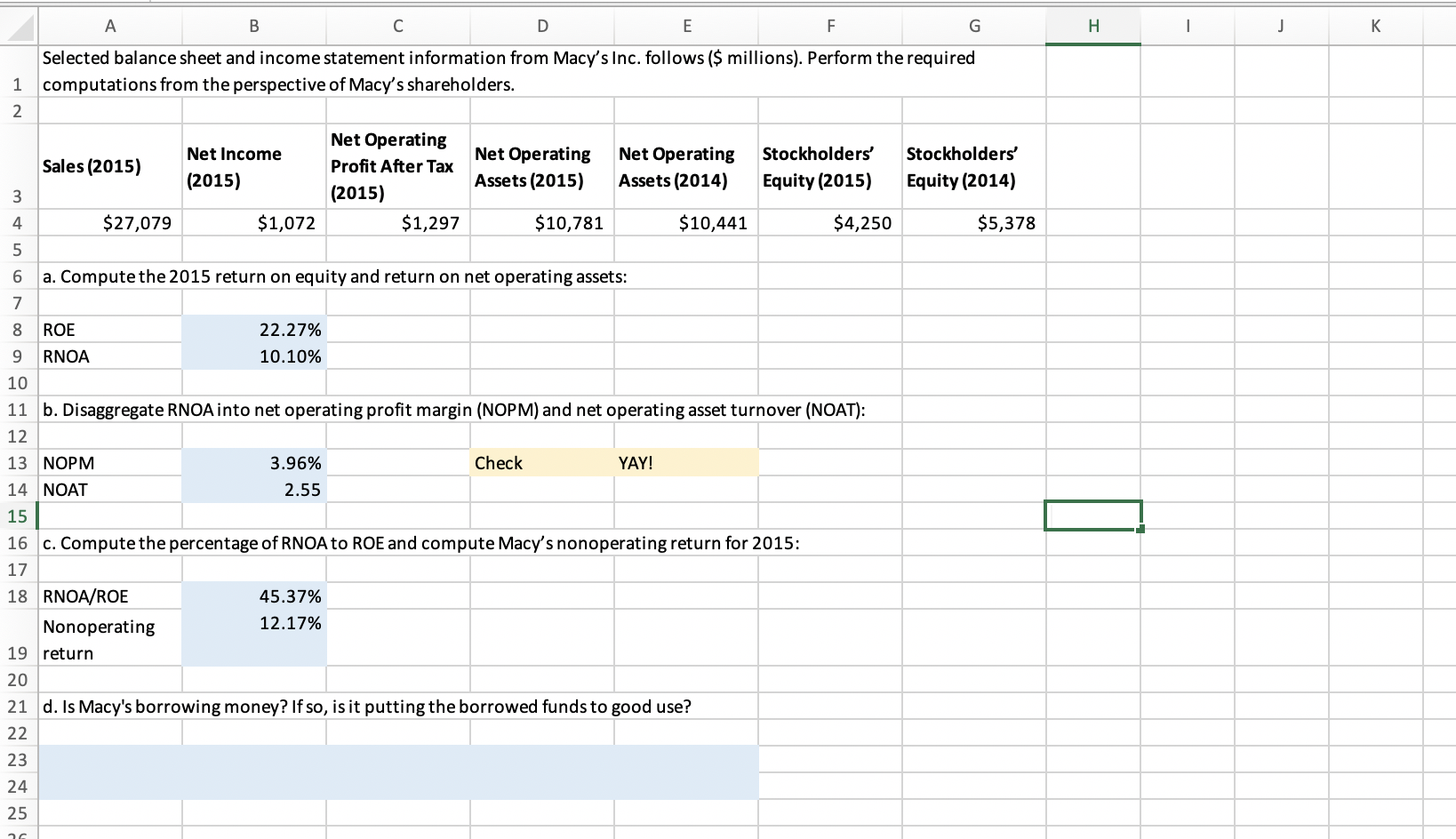Select column H header
Viewport: 1456px width, 839px height.
(1093, 27)
